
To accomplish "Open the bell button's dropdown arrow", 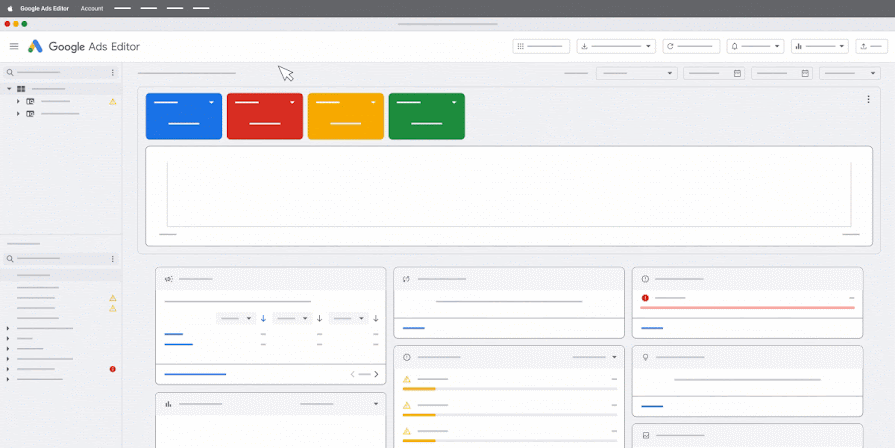I will 777,47.
